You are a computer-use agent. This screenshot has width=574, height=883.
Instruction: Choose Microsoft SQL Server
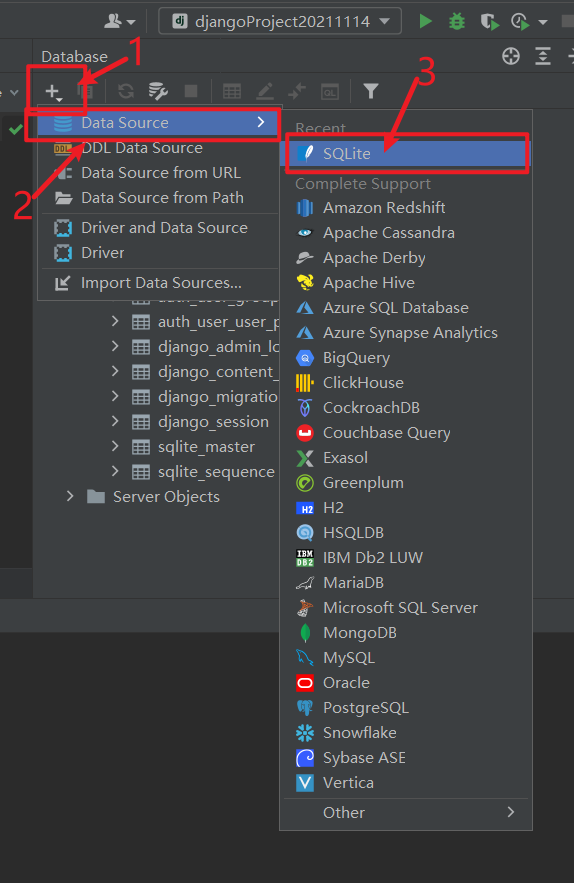pyautogui.click(x=406, y=608)
